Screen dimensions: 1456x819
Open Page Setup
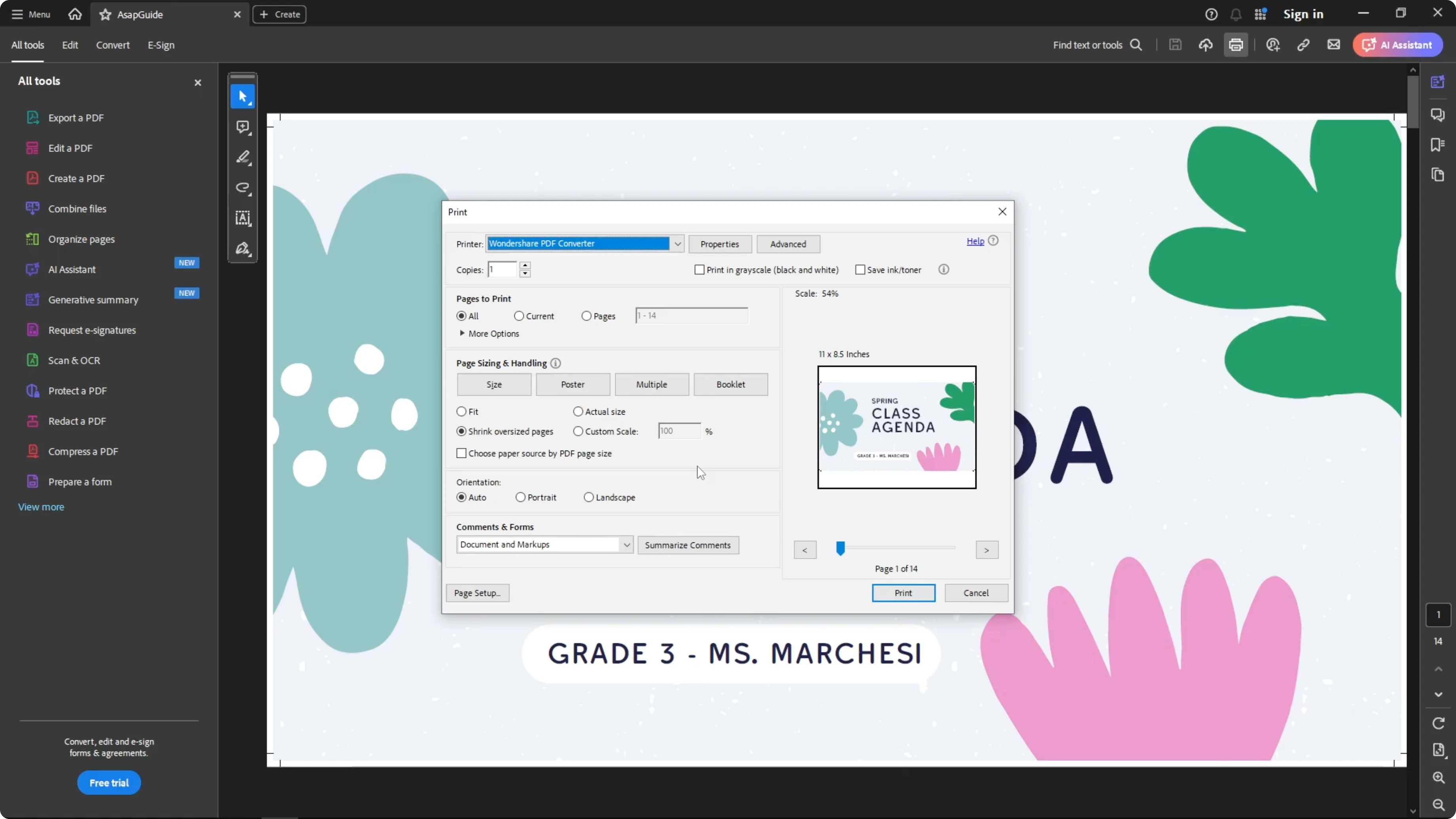(x=477, y=593)
